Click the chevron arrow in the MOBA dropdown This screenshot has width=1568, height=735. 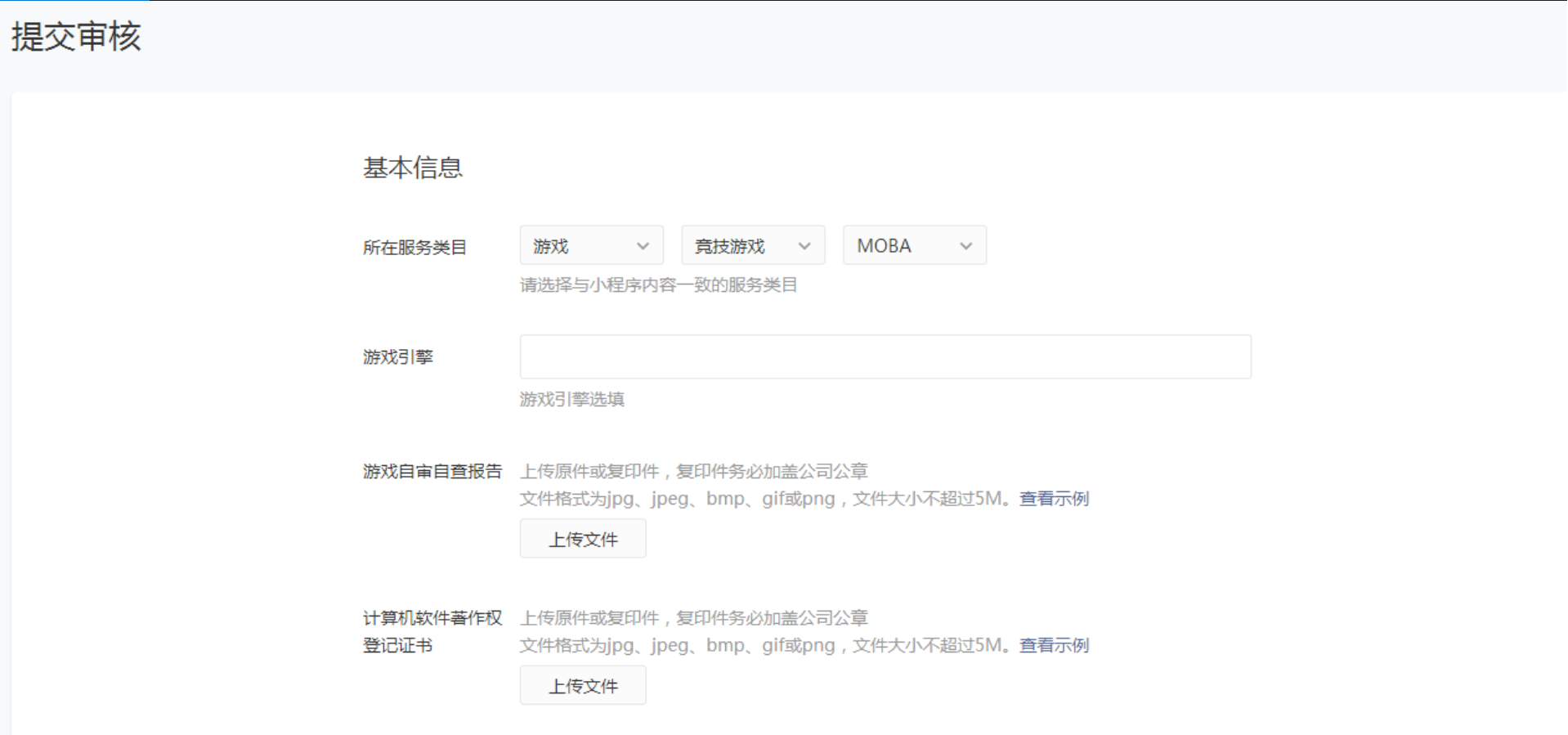coord(966,246)
